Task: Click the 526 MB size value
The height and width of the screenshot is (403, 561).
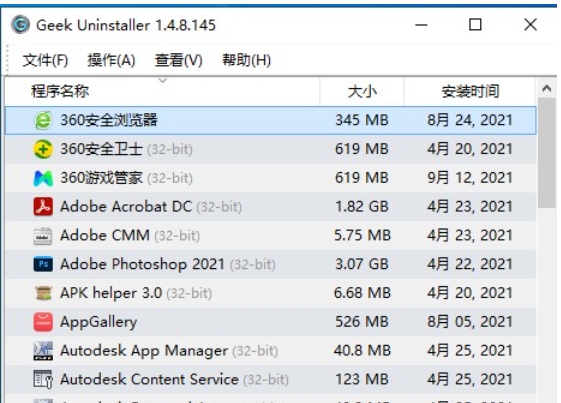Action: coord(362,322)
